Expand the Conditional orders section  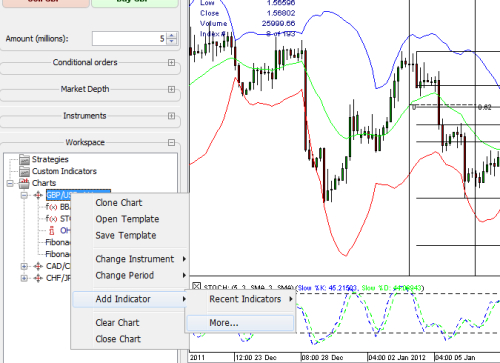171,62
